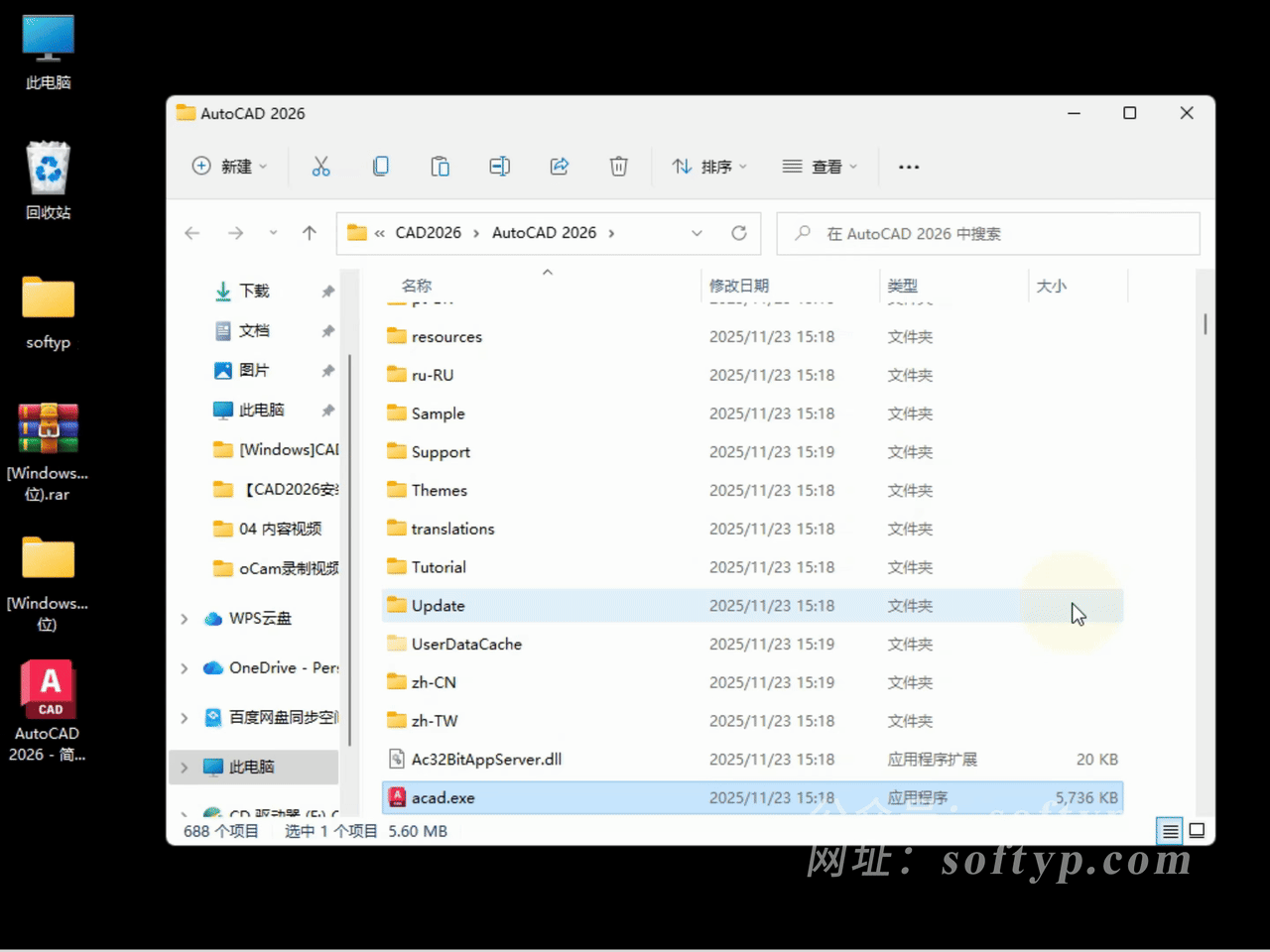Viewport: 1270px width, 952px height.
Task: Open the 排序 sort dropdown
Action: pos(709,166)
